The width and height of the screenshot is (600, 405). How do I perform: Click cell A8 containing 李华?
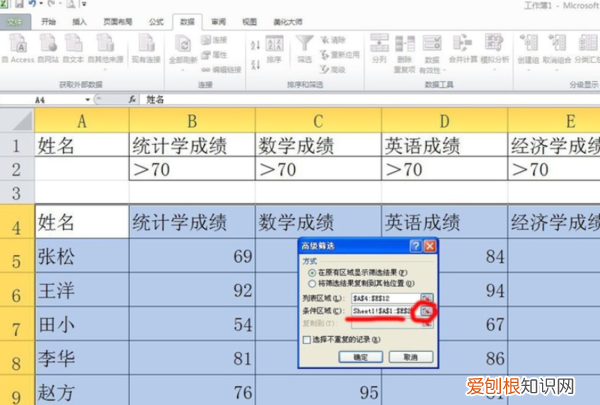point(82,358)
